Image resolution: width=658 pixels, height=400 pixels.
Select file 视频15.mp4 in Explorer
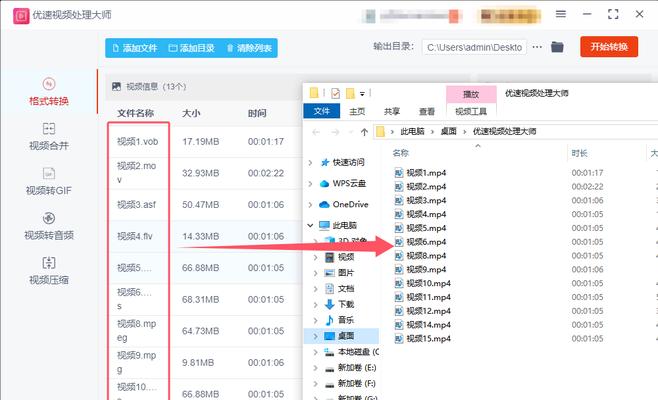click(428, 339)
